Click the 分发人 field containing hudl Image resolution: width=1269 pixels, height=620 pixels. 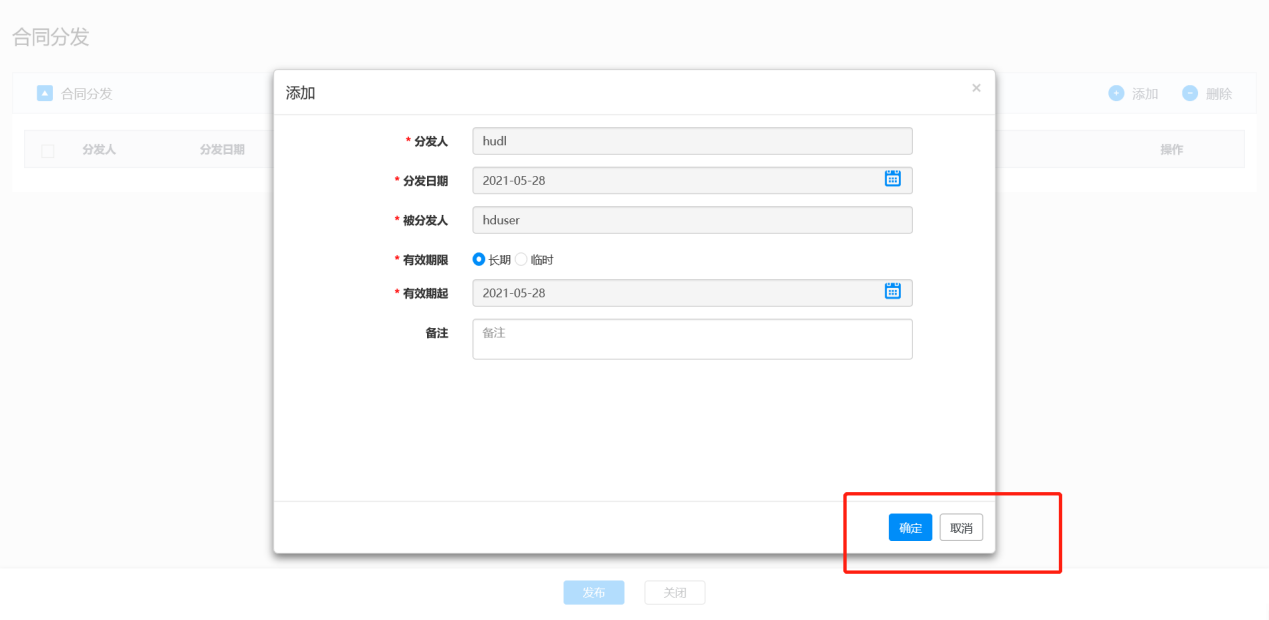pos(691,141)
